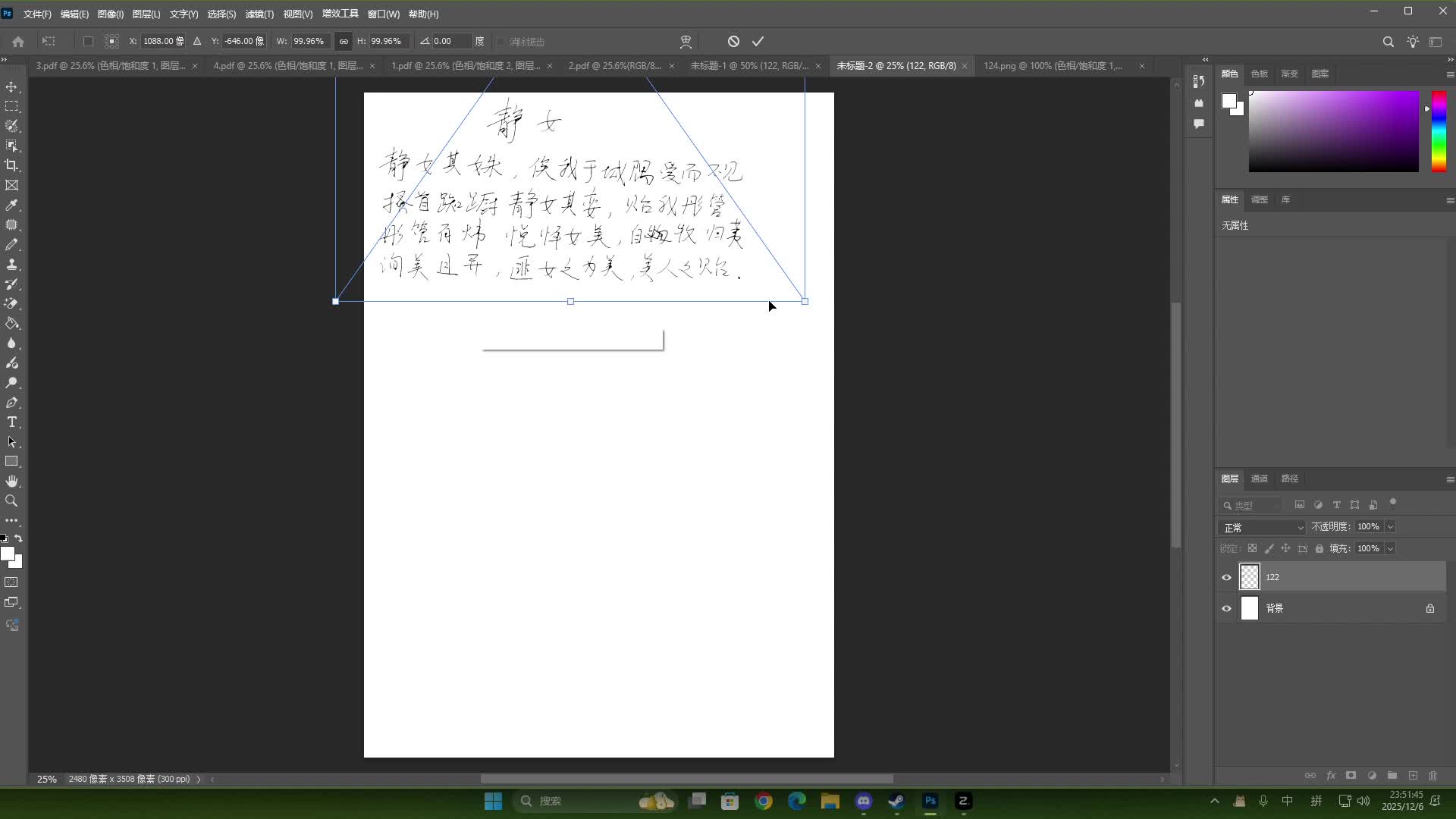Screen dimensions: 1456x819
Task: Commit the transform with checkmark icon
Action: click(758, 42)
